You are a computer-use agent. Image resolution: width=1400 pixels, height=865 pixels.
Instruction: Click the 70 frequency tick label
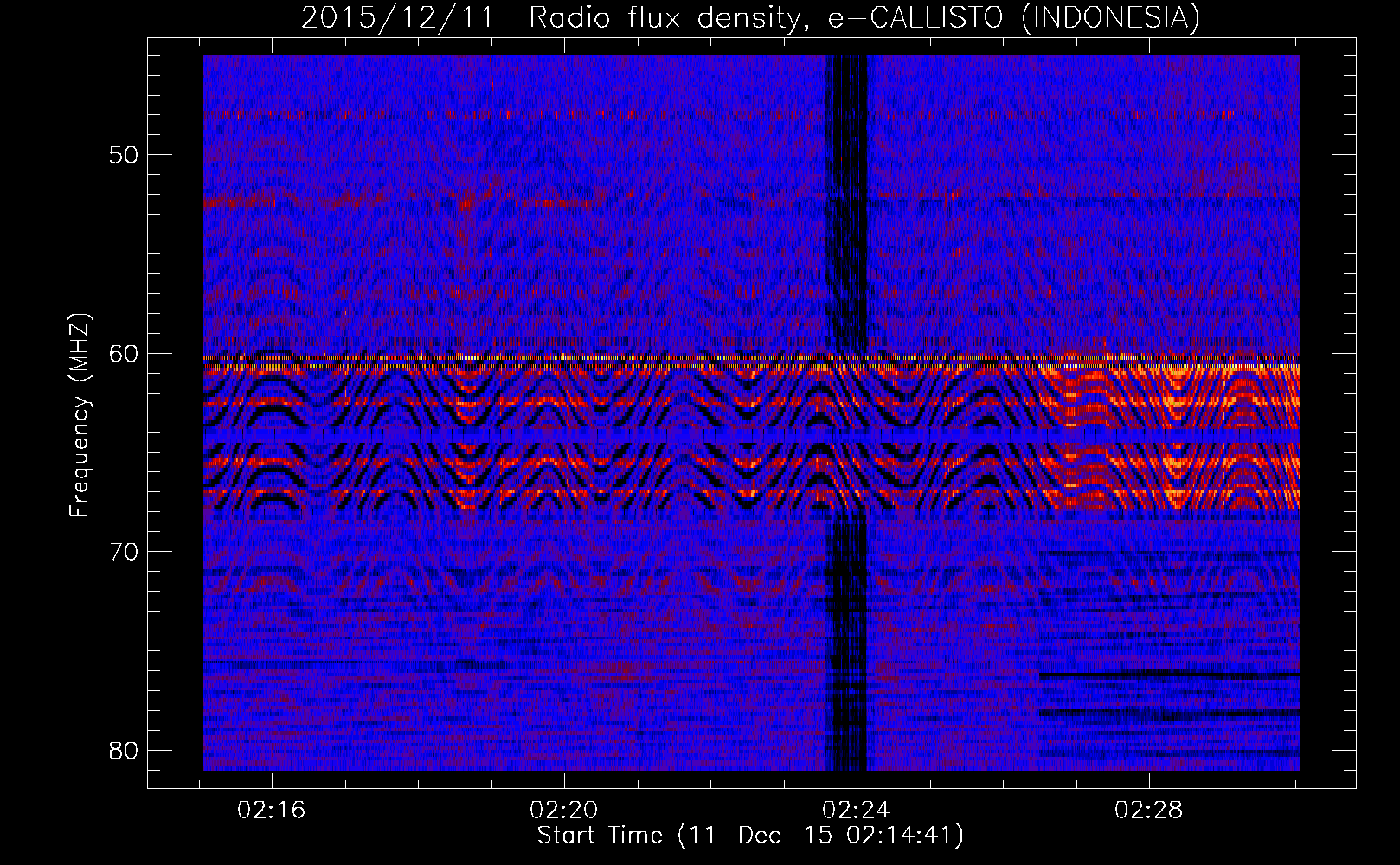[124, 552]
